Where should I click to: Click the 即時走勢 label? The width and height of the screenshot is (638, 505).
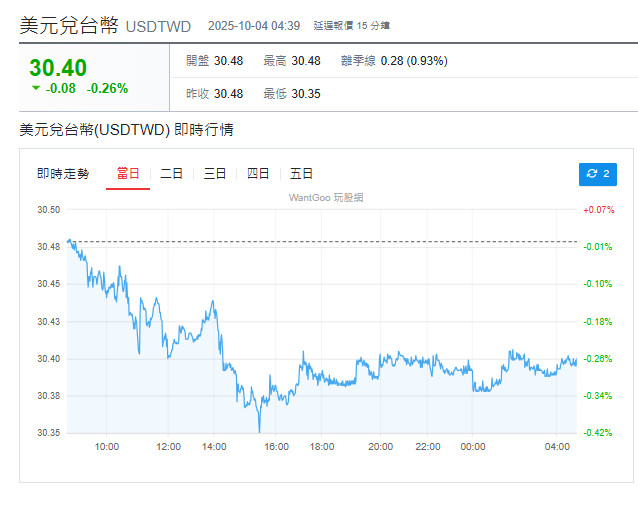point(63,174)
